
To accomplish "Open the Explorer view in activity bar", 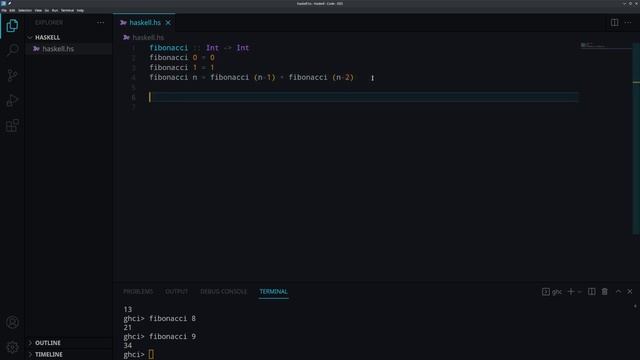I will (x=12, y=26).
